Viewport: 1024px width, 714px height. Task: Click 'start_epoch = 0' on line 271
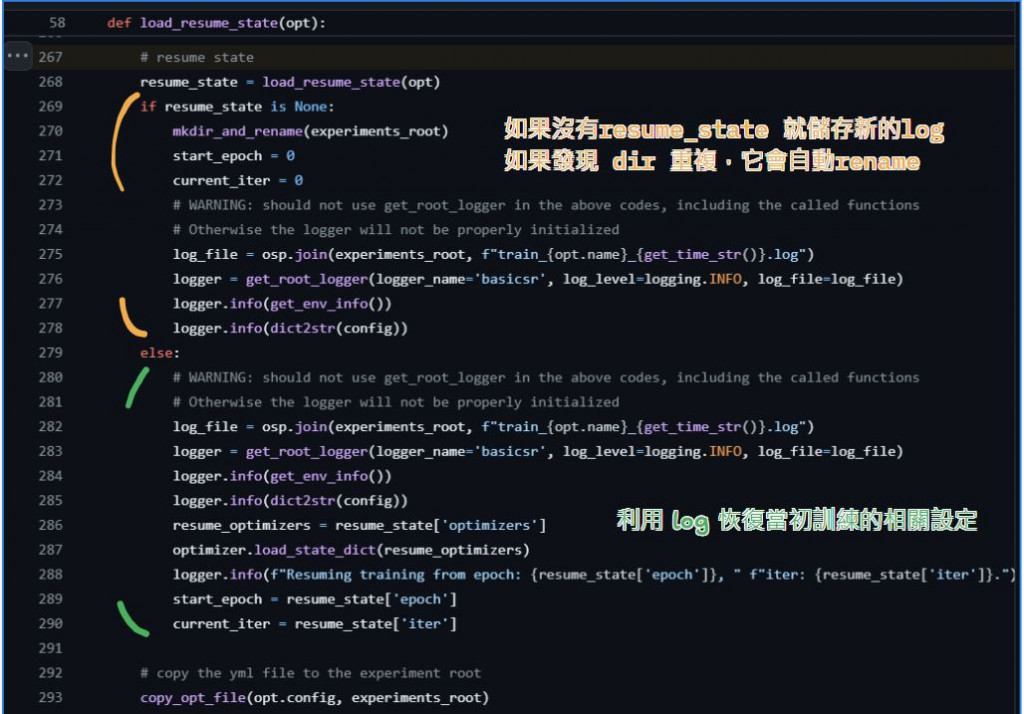(234, 156)
